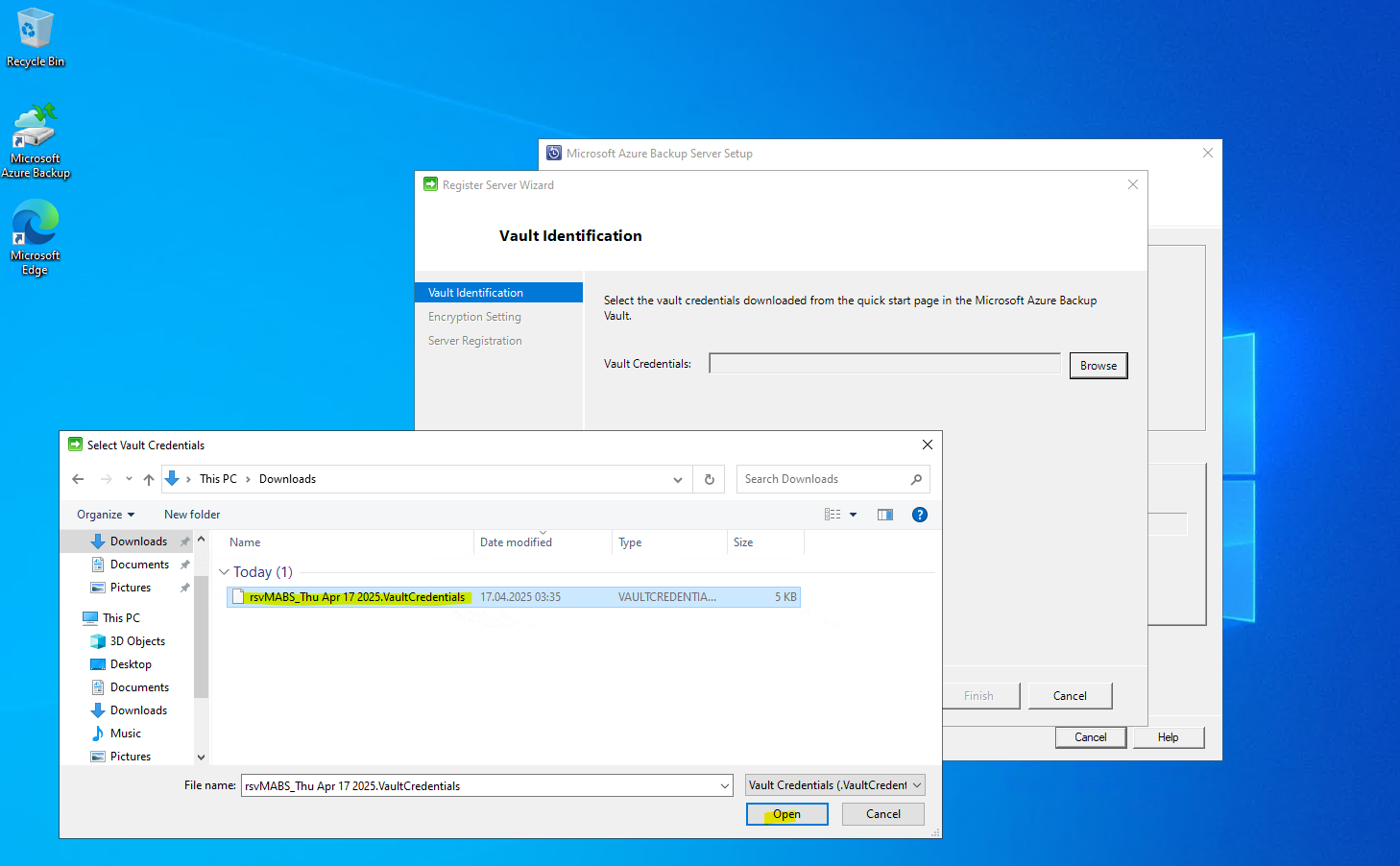The width and height of the screenshot is (1400, 866).
Task: Go back using the left arrow
Action: coord(78,479)
